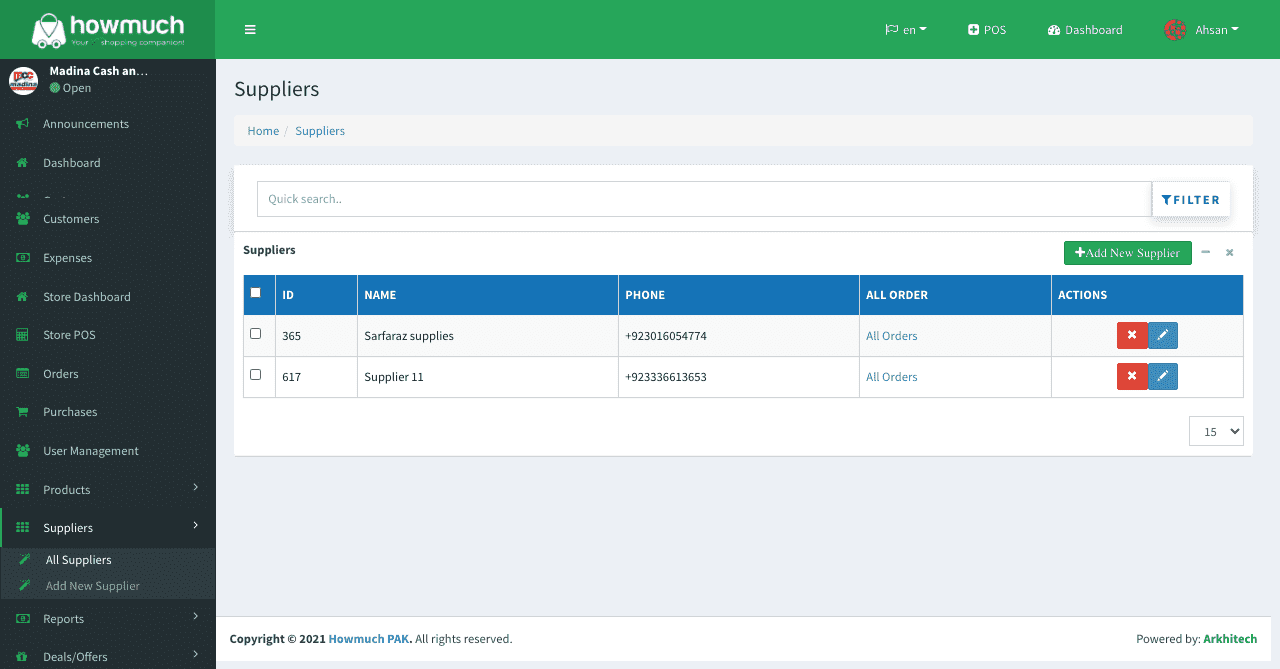Expand the Products submenu chevron

(196, 487)
